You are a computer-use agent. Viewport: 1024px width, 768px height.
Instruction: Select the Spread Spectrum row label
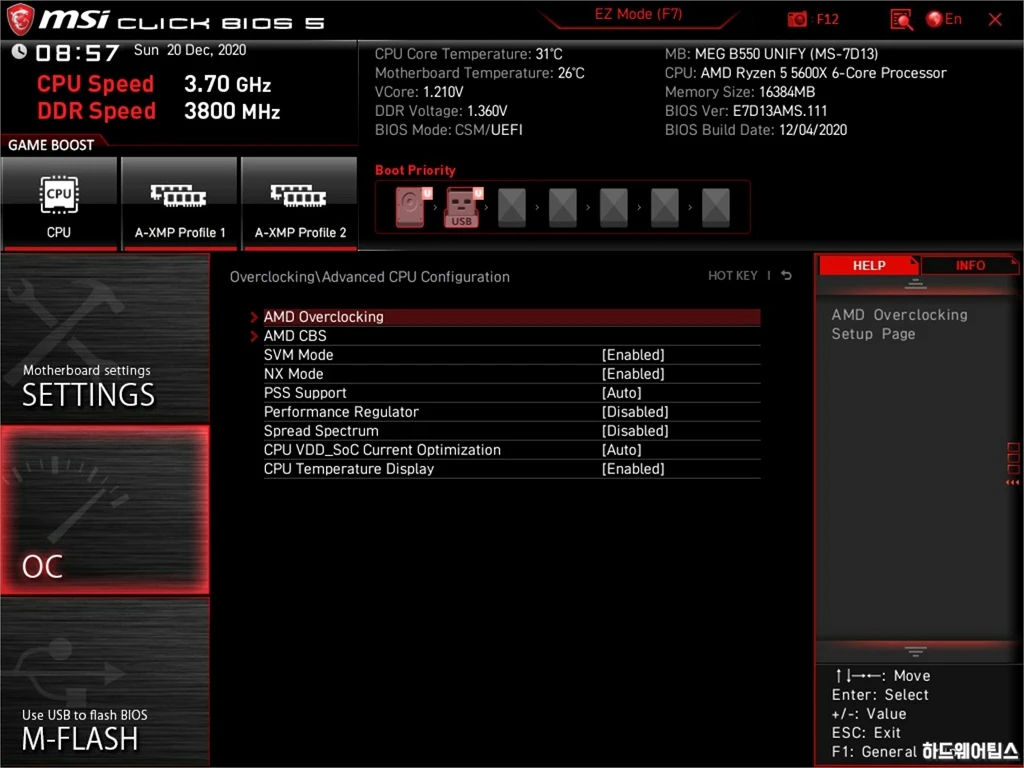[321, 430]
